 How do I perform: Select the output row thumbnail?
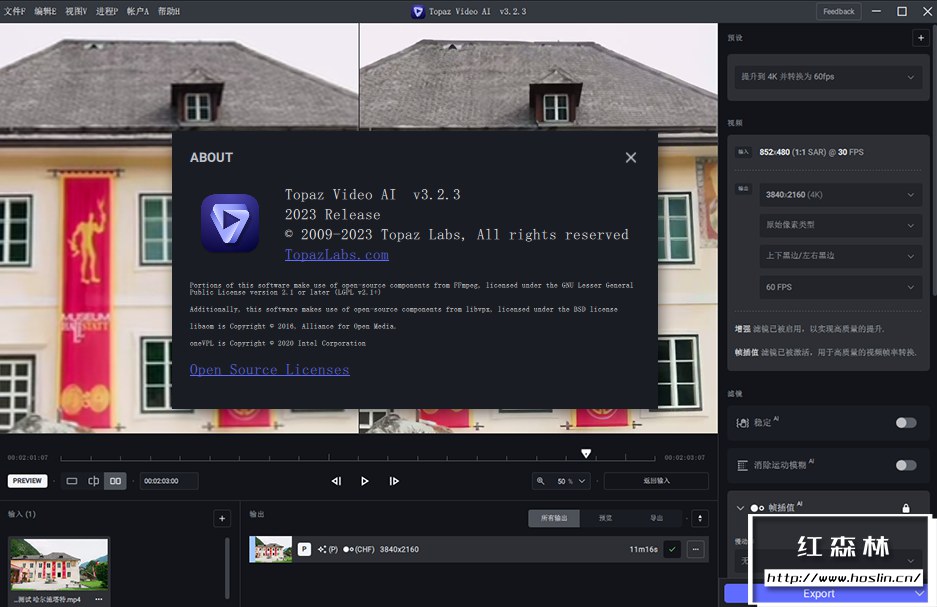click(271, 549)
